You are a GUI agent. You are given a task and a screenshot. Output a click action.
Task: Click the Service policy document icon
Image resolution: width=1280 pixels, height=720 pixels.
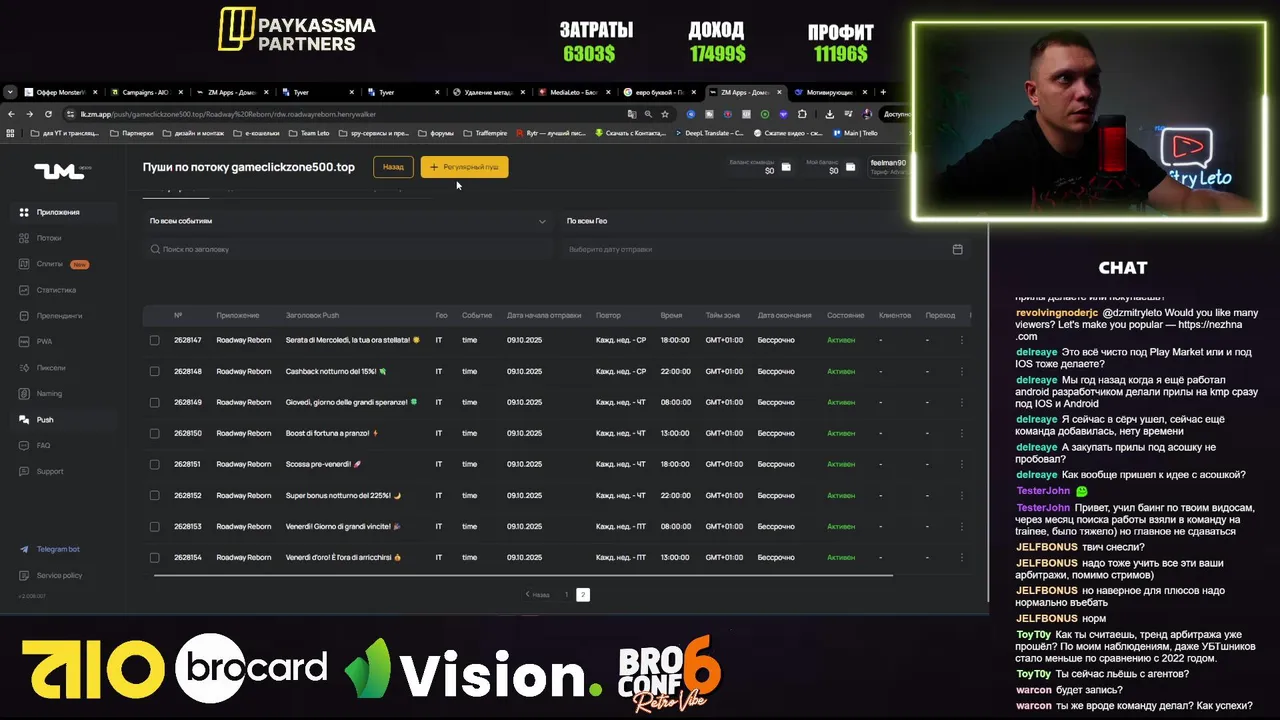click(25, 575)
